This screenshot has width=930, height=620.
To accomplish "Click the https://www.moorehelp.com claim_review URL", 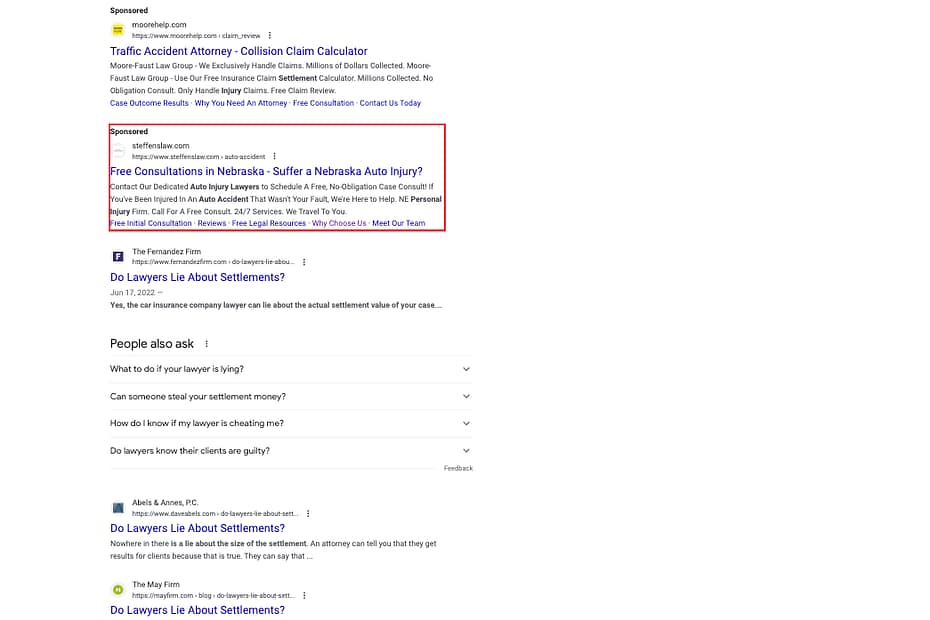I will tap(196, 36).
